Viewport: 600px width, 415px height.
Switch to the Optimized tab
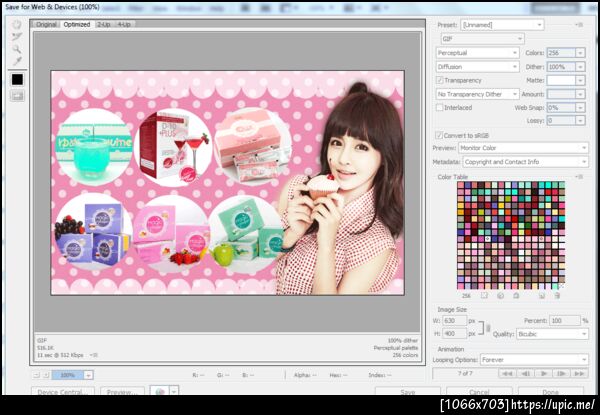click(77, 24)
